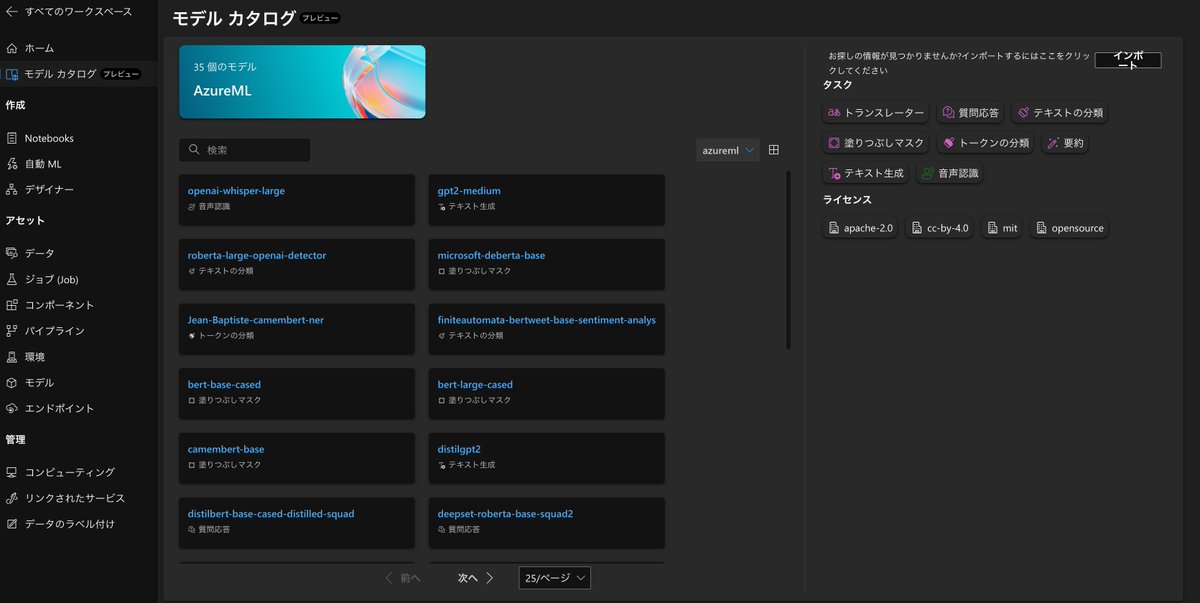Image resolution: width=1200 pixels, height=603 pixels.
Task: Open openai-whisper-large model
Action: (x=297, y=200)
